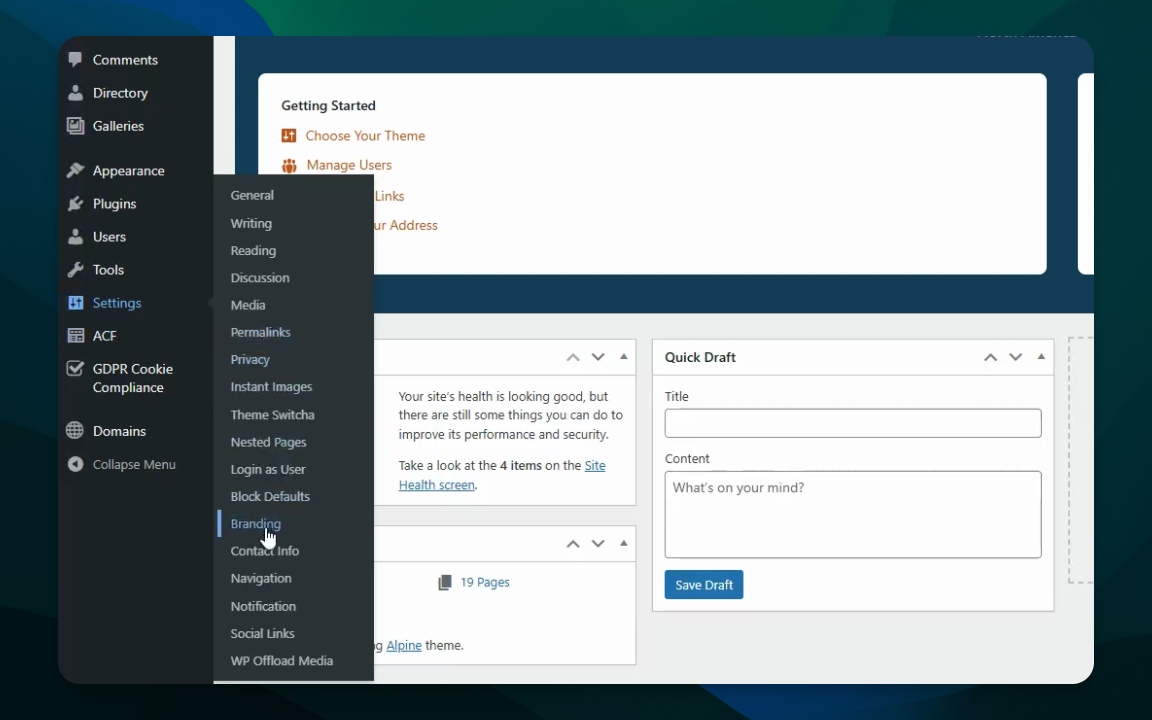Open Discussion settings
This screenshot has height=720, width=1152.
260,278
